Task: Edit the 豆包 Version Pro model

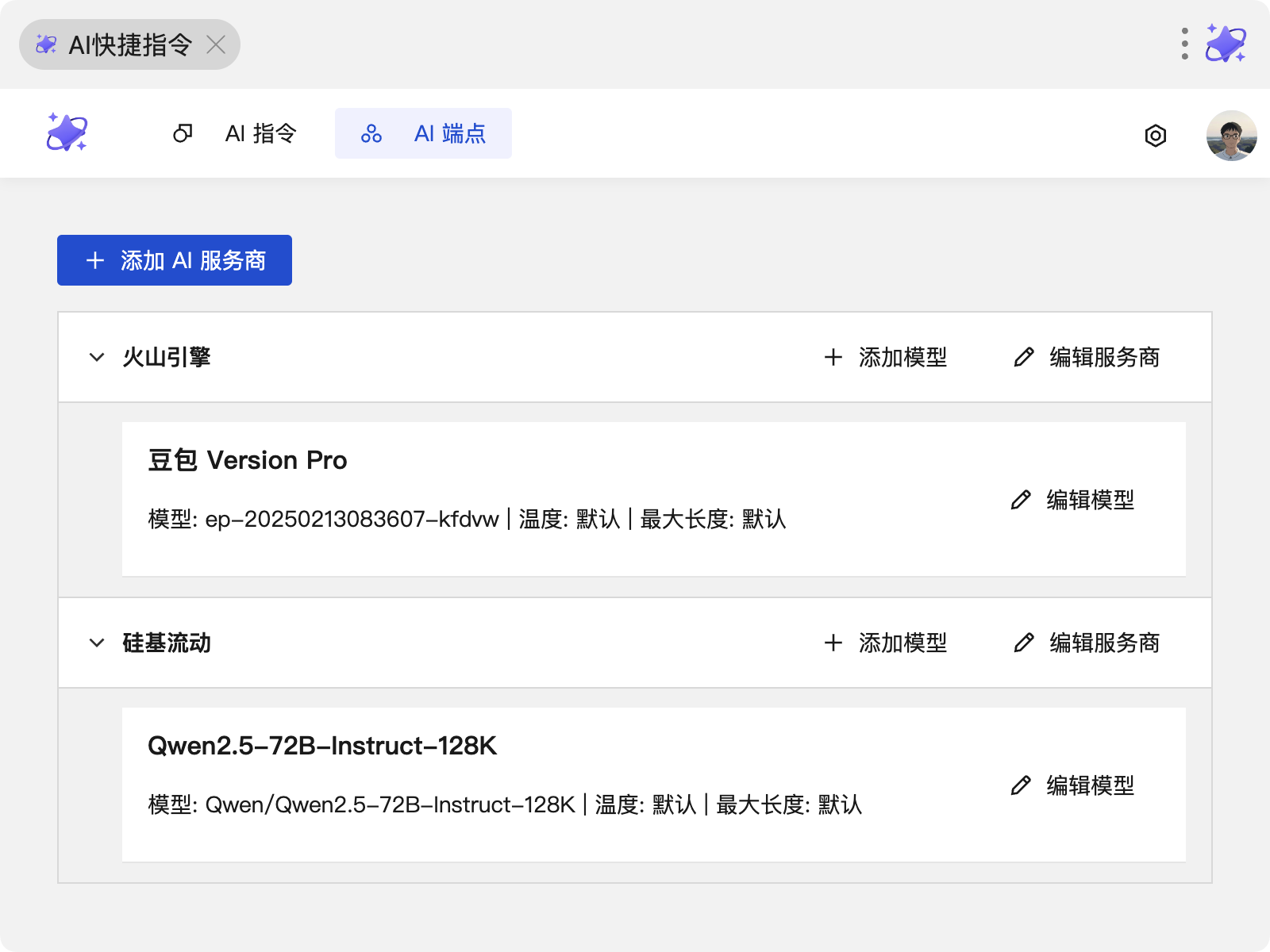Action: pos(1072,500)
